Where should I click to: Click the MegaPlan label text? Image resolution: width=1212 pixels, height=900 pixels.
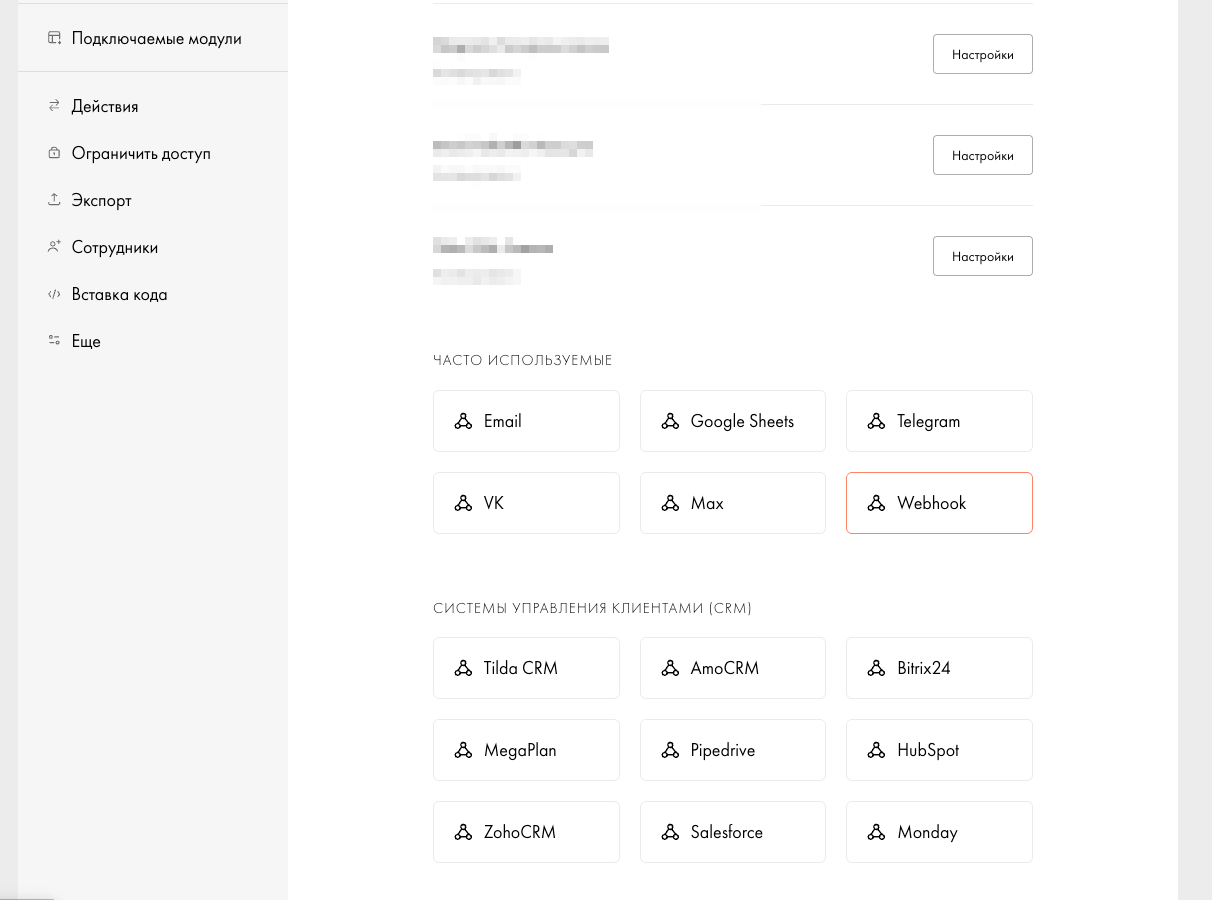[x=520, y=749]
